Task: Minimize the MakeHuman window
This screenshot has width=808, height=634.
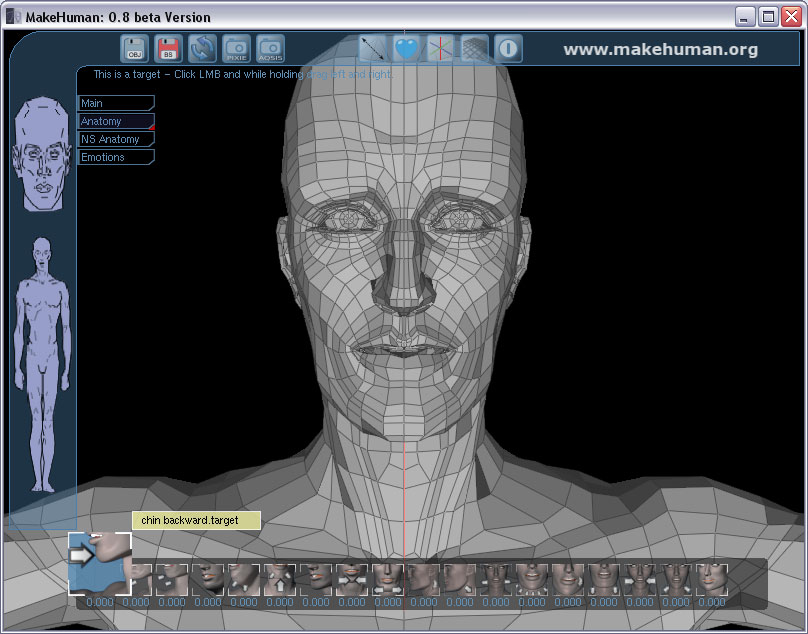Action: point(744,17)
